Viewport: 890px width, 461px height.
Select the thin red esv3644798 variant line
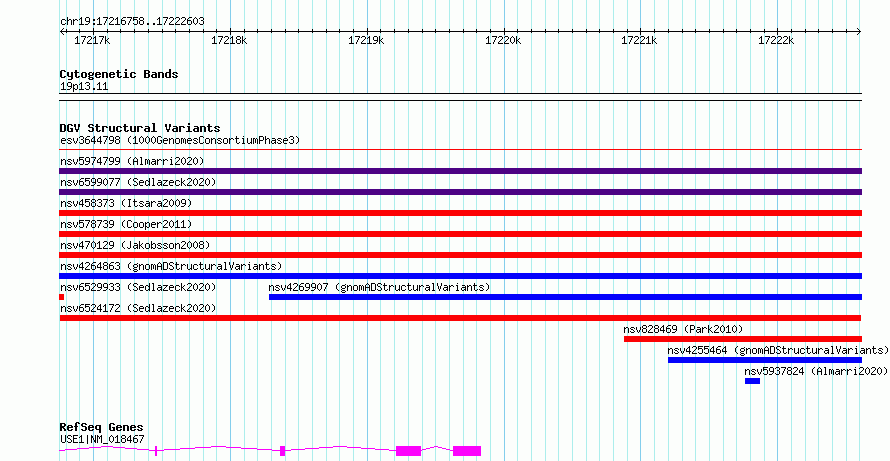(x=460, y=150)
